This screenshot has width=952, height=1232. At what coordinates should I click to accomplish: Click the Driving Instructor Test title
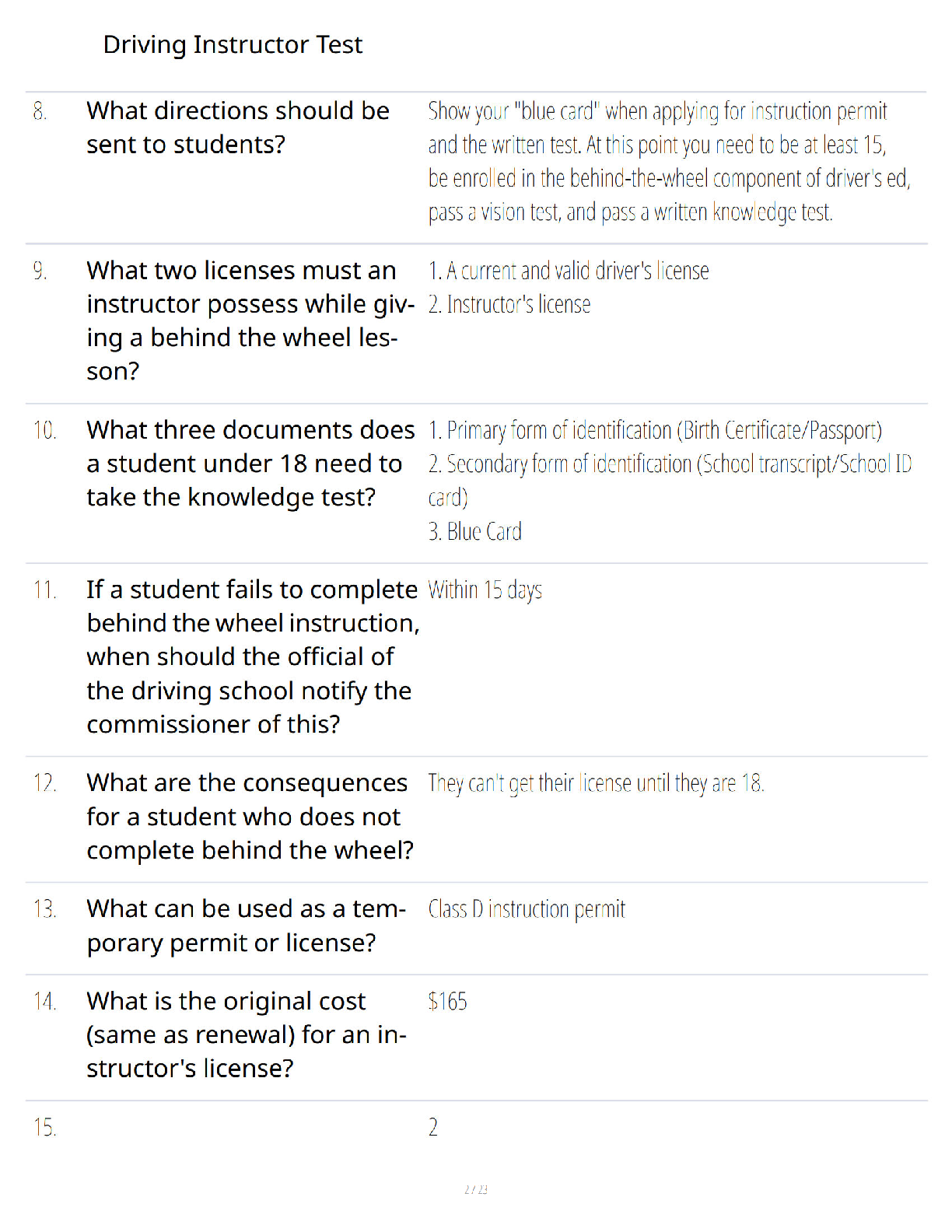pyautogui.click(x=233, y=45)
